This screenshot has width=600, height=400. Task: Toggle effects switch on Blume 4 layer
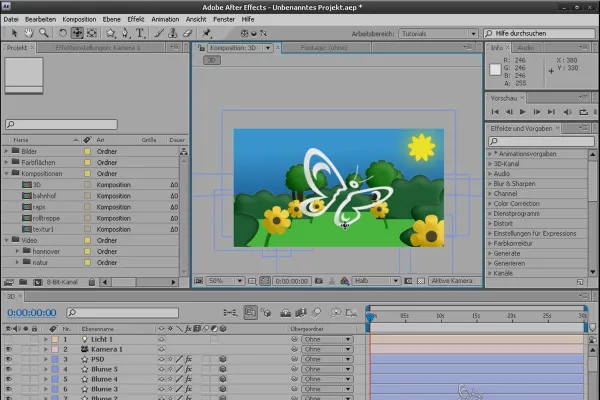click(188, 379)
